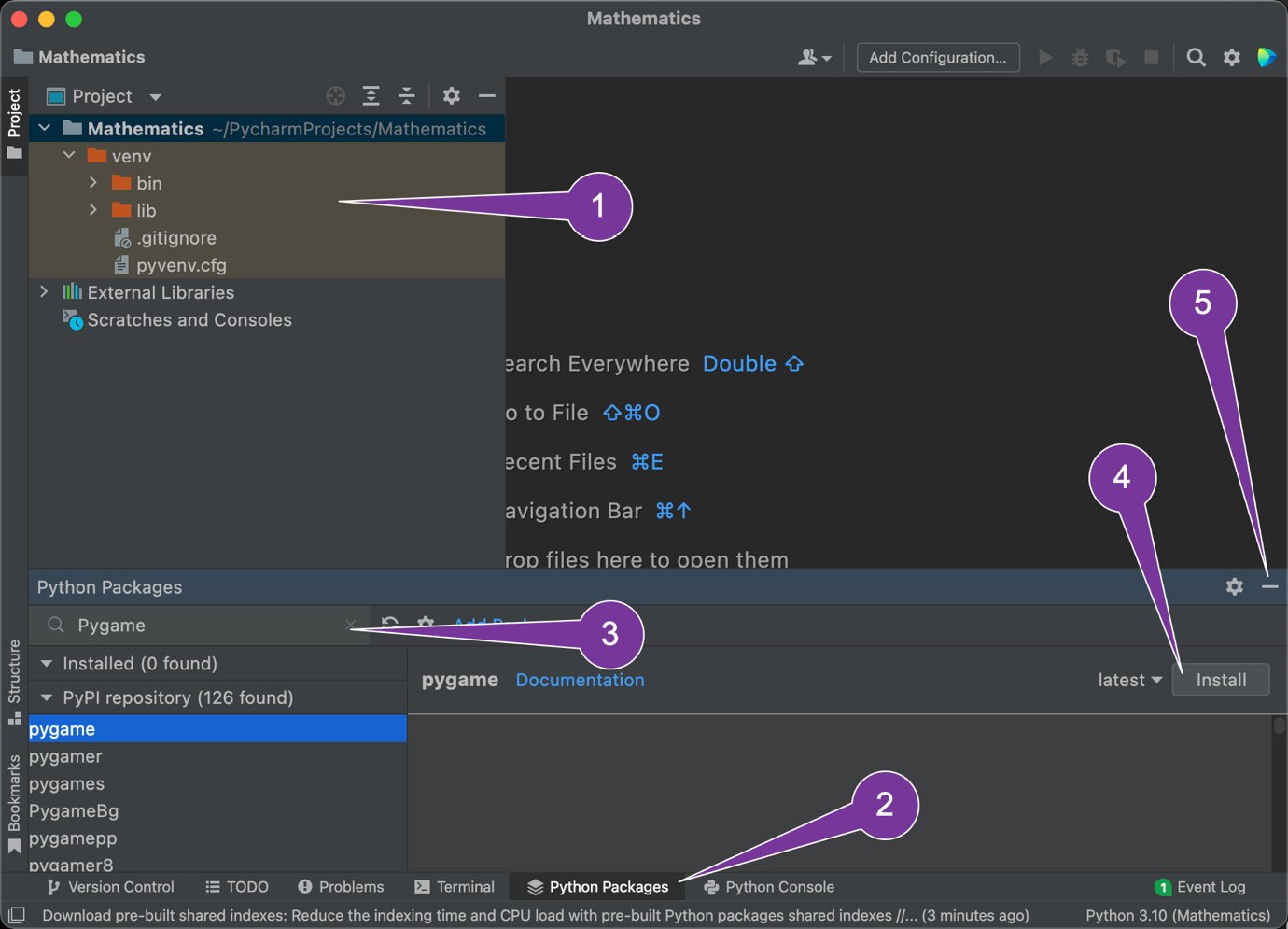Click the shared indexes status message
The height and width of the screenshot is (929, 1288).
point(536,915)
